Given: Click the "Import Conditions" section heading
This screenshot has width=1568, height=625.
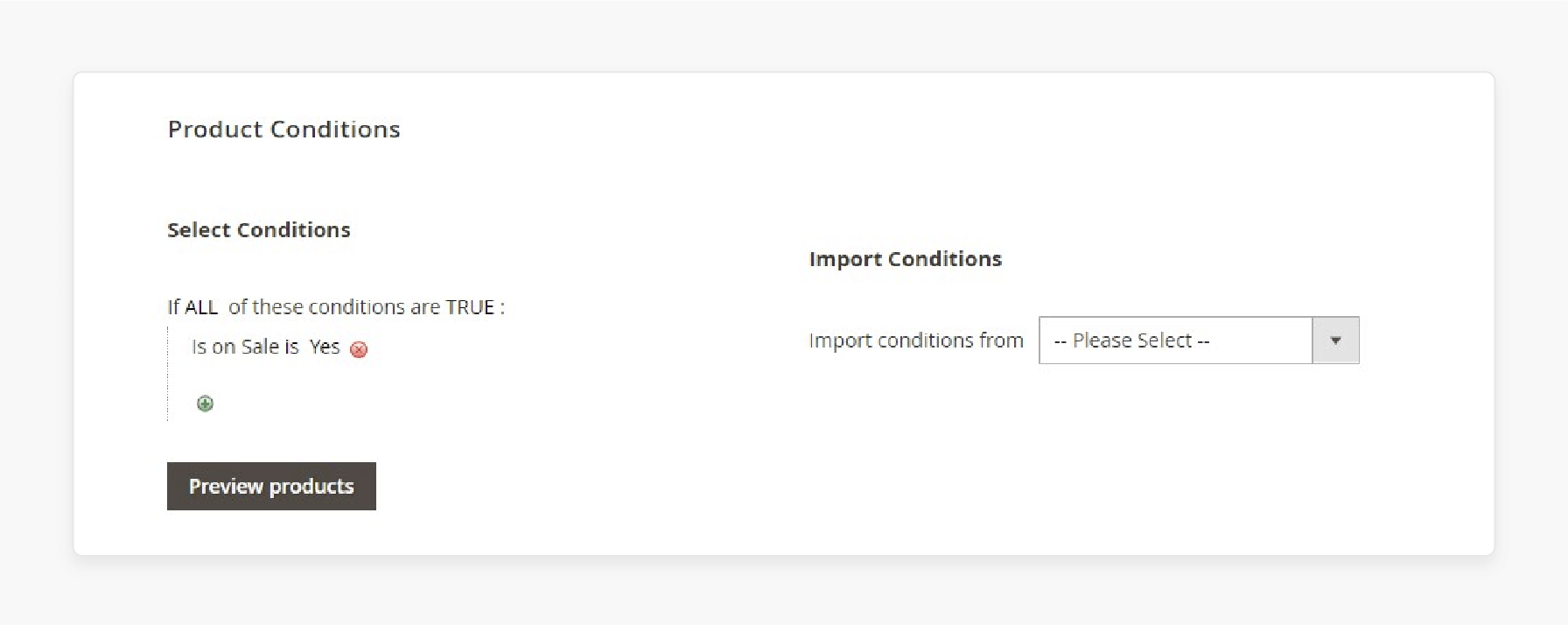Looking at the screenshot, I should (x=906, y=259).
